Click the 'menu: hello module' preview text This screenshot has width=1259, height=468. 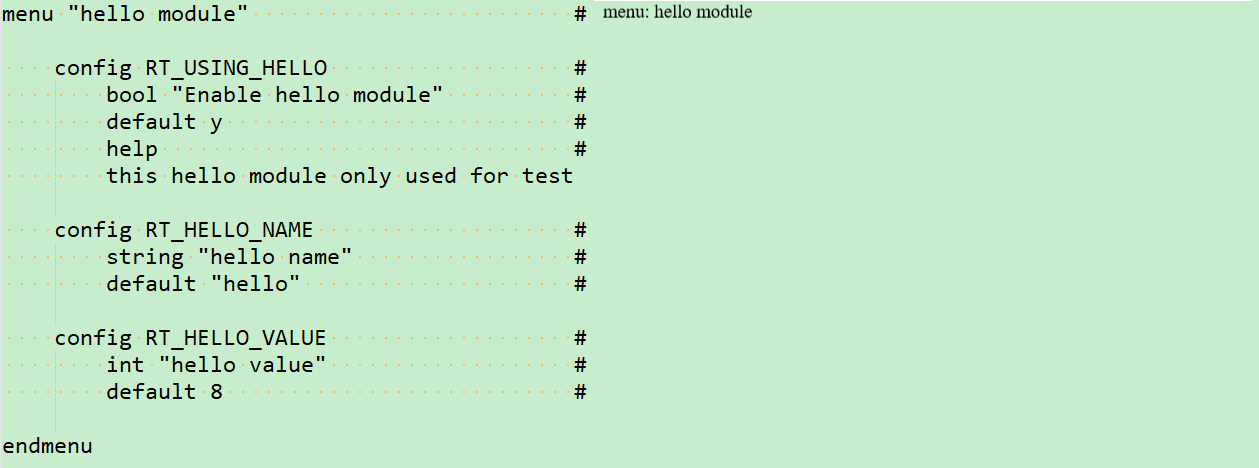click(677, 12)
